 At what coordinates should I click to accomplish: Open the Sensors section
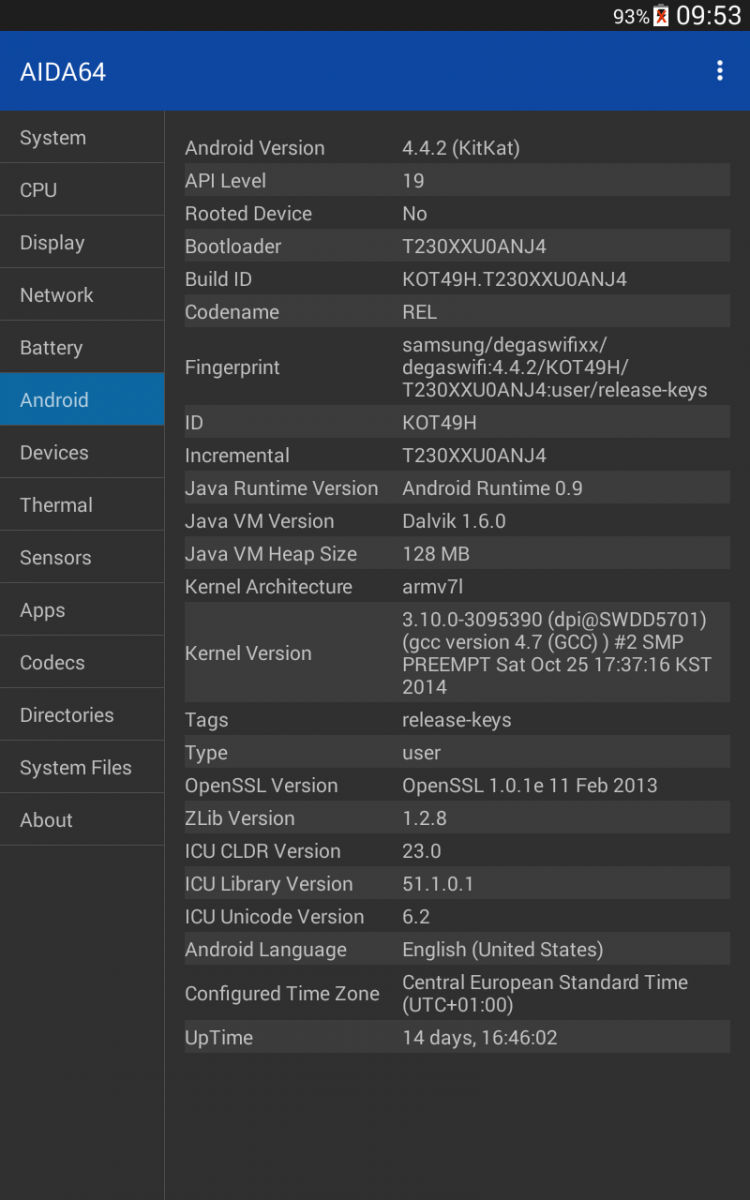(x=82, y=558)
